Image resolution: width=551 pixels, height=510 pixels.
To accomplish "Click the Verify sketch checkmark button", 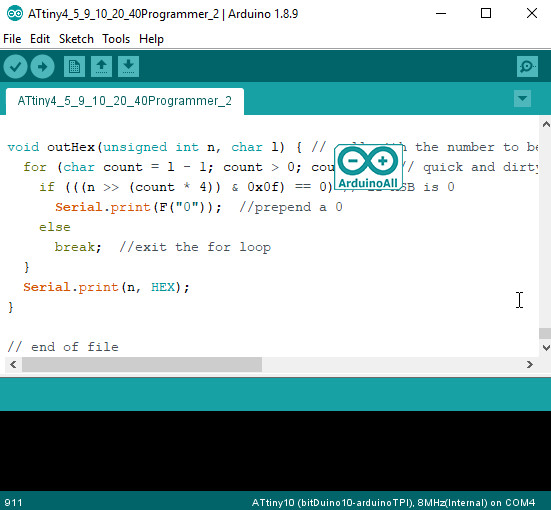I will tap(15, 66).
